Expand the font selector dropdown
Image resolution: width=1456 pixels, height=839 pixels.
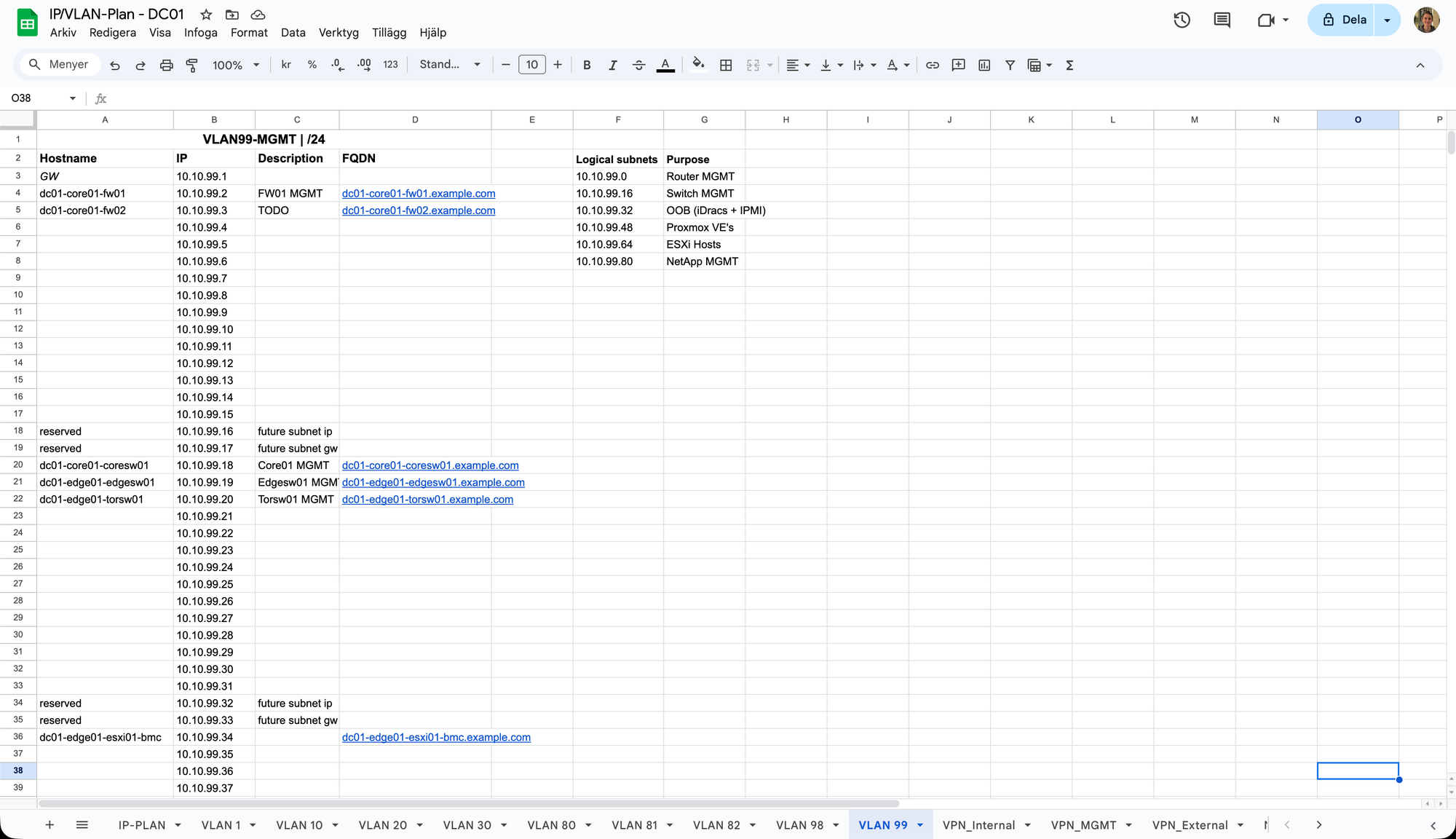450,65
